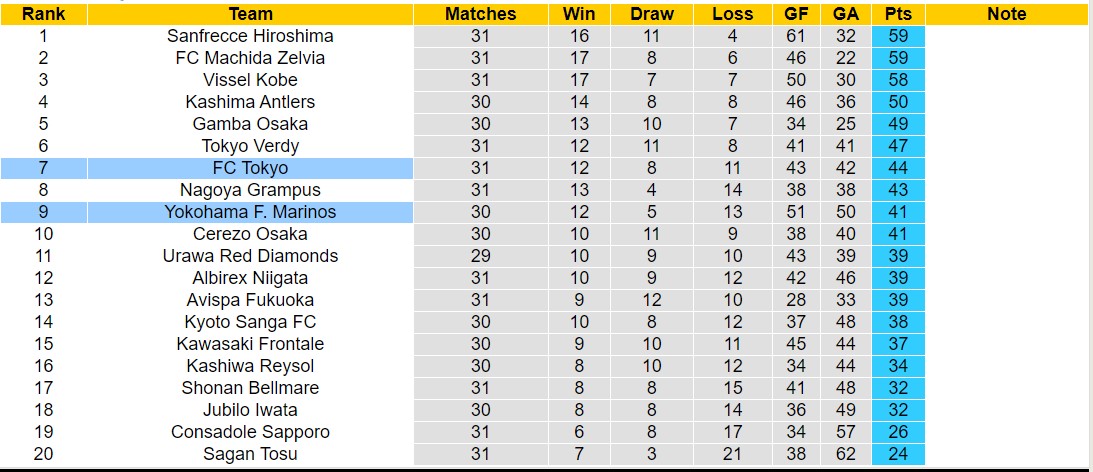This screenshot has height=472, width=1093.
Task: Click Kawasaki Frontale in the standings
Action: (x=250, y=344)
